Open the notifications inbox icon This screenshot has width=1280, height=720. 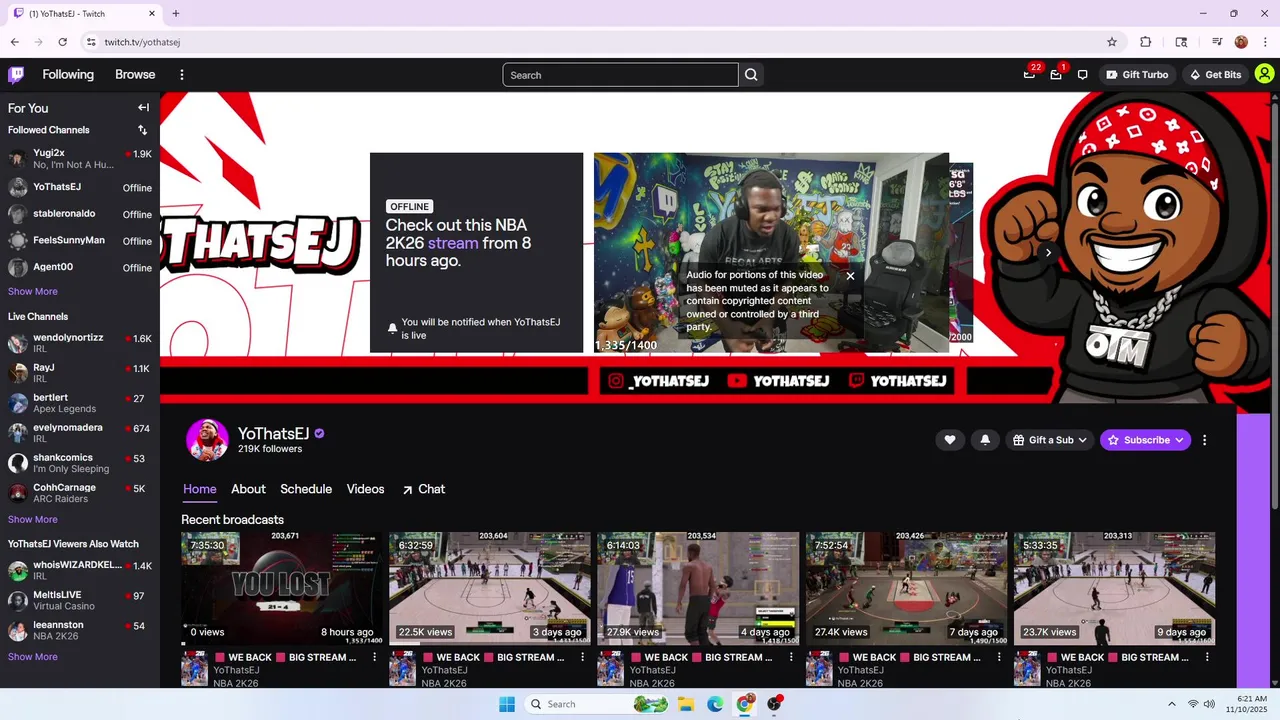point(1056,75)
